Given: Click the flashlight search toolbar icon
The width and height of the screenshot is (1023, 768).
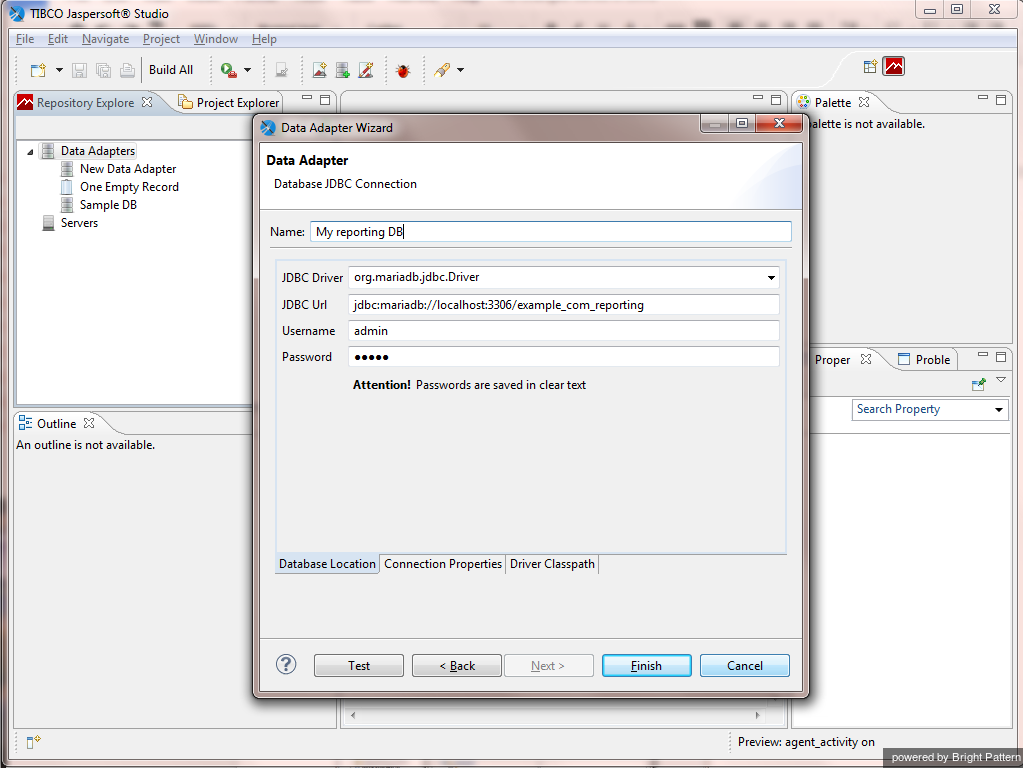Looking at the screenshot, I should [442, 70].
